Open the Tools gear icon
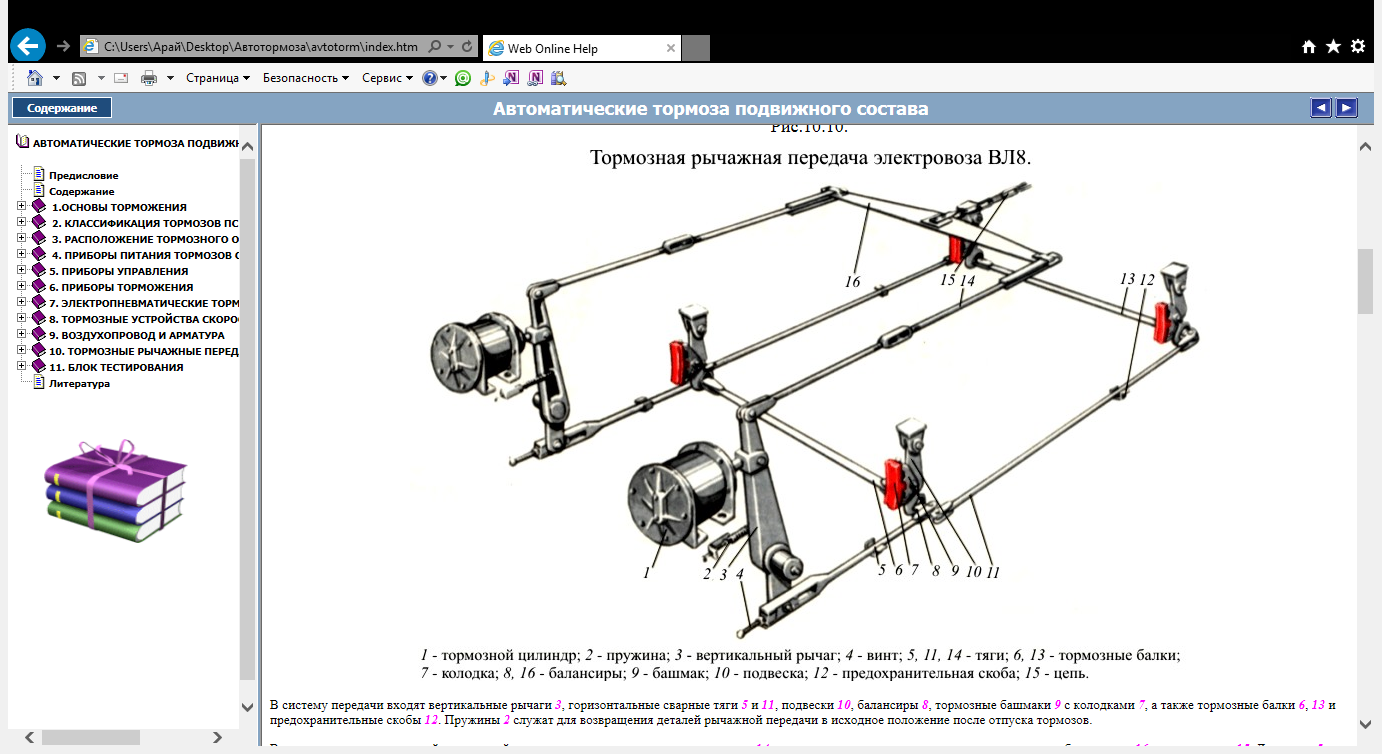The image size is (1382, 754). coord(1358,47)
